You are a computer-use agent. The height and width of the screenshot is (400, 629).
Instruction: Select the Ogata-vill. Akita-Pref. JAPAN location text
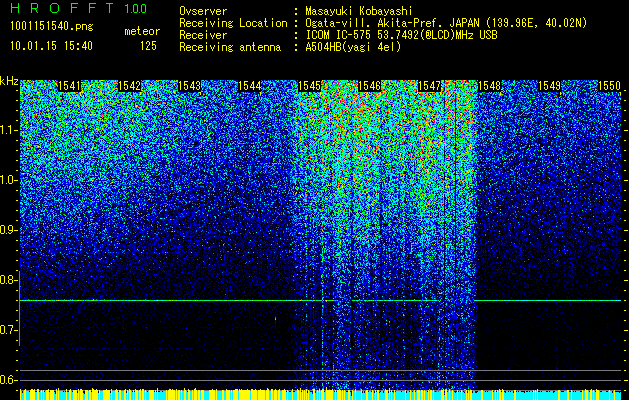point(446,23)
